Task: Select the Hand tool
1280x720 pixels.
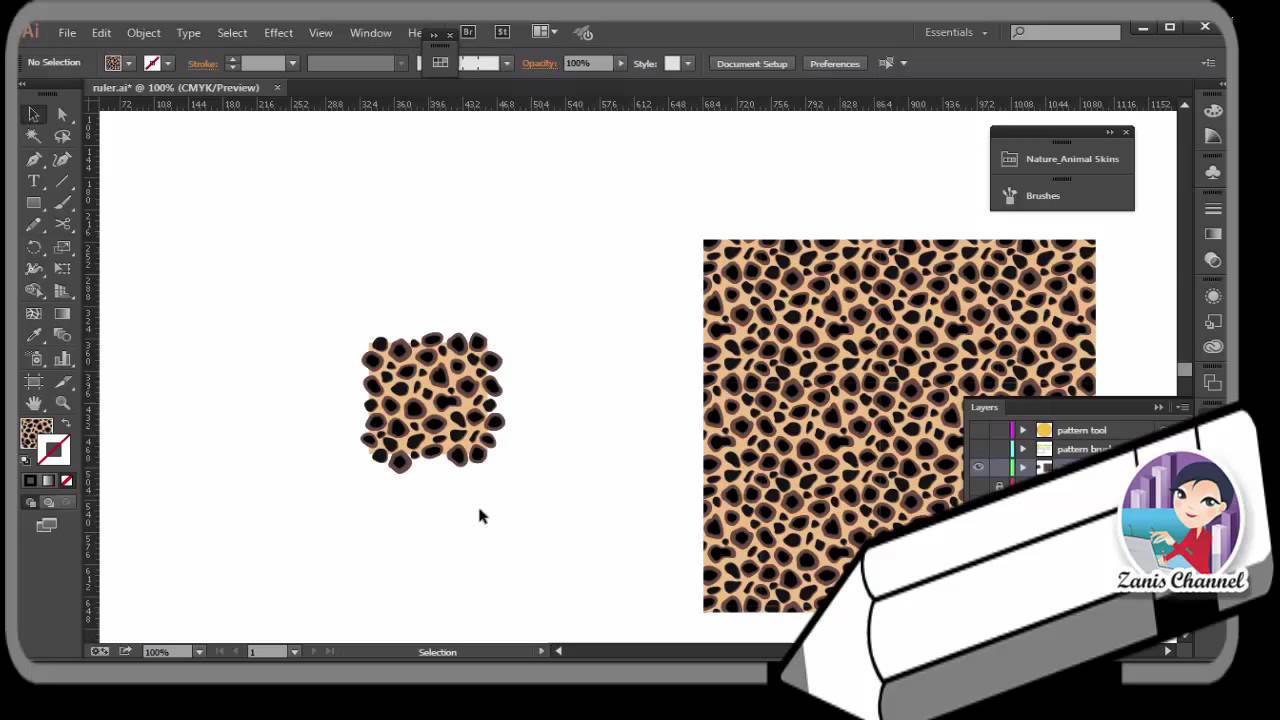Action: click(x=34, y=403)
